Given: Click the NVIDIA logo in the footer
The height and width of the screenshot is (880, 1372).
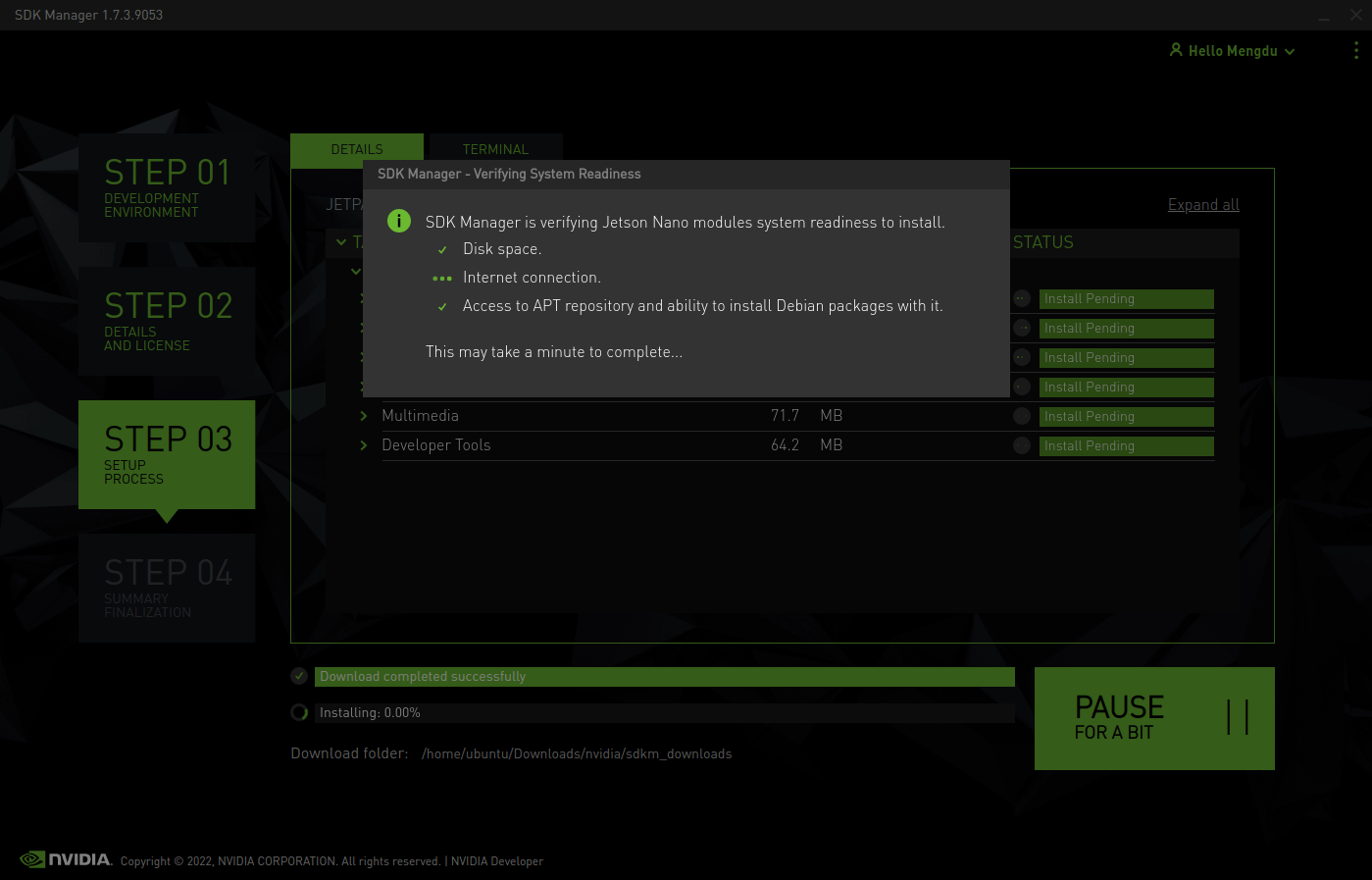Looking at the screenshot, I should point(66,859).
